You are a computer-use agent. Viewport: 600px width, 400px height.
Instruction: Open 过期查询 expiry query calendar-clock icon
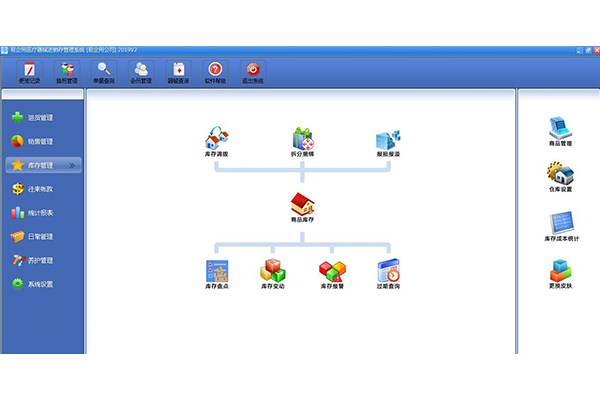(388, 274)
